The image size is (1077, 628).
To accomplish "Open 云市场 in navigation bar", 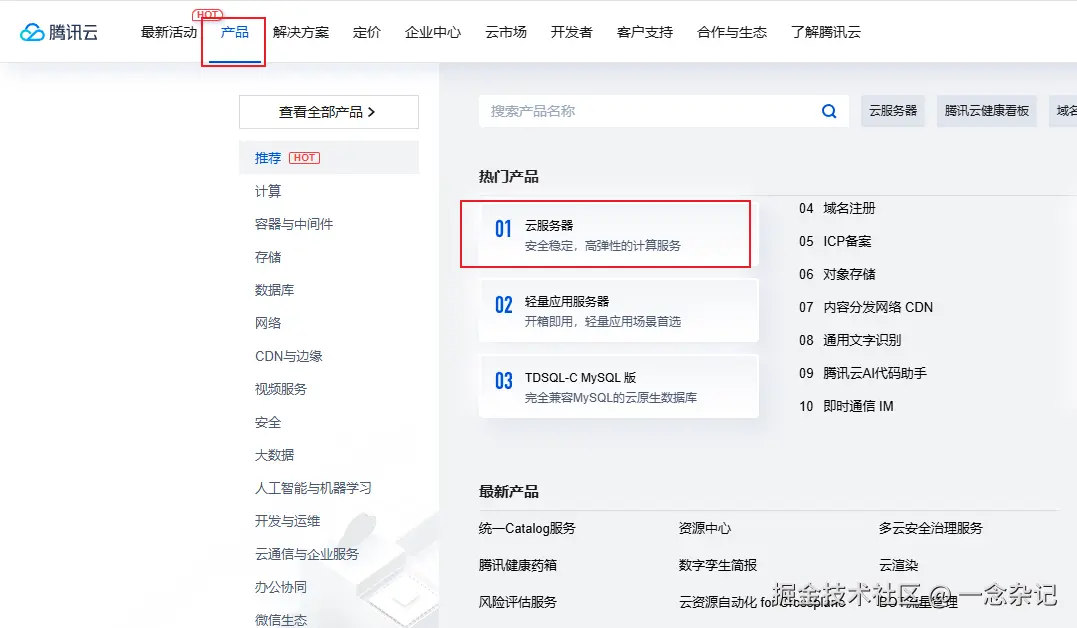I will [x=506, y=32].
